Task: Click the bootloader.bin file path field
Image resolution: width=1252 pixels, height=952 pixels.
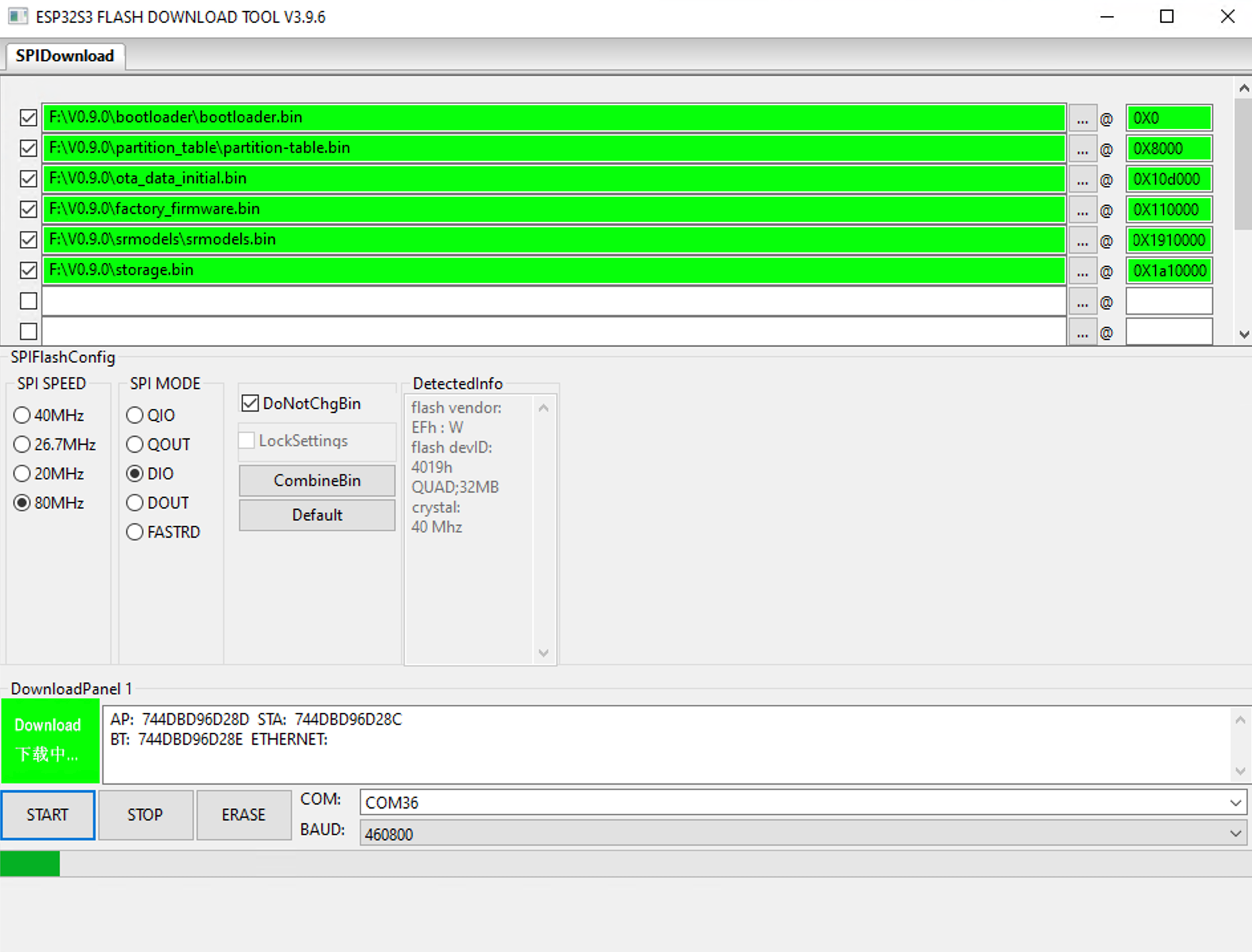Action: [554, 118]
